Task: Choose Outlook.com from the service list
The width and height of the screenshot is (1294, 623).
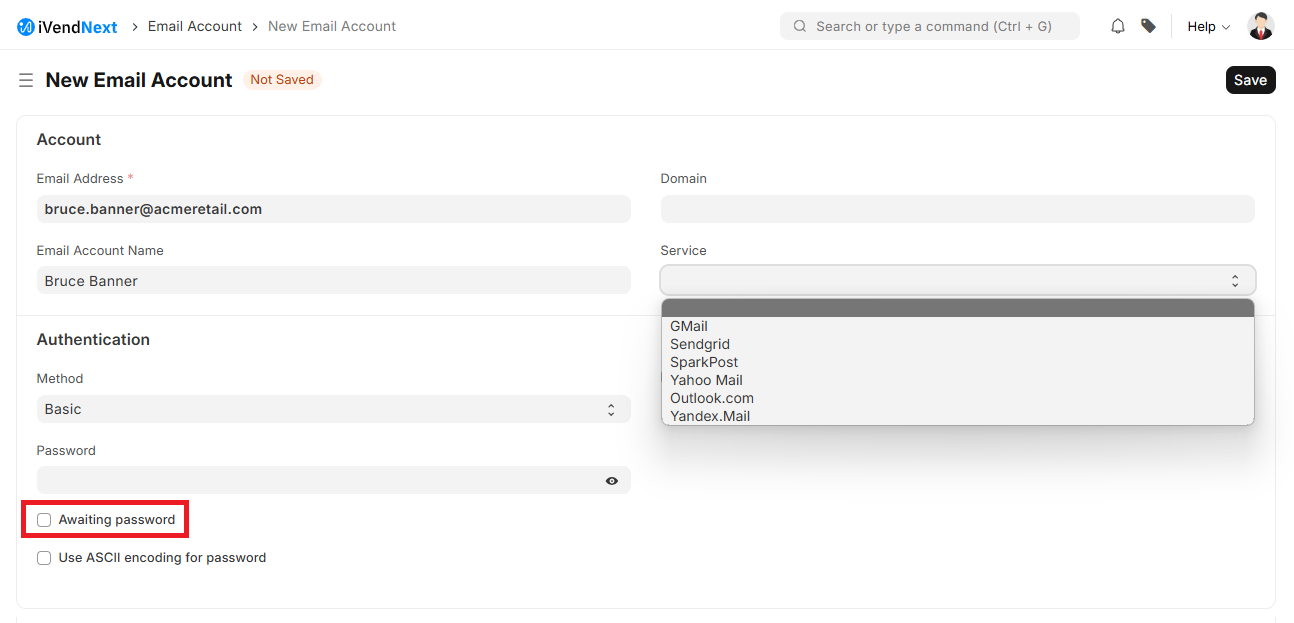Action: pos(711,398)
